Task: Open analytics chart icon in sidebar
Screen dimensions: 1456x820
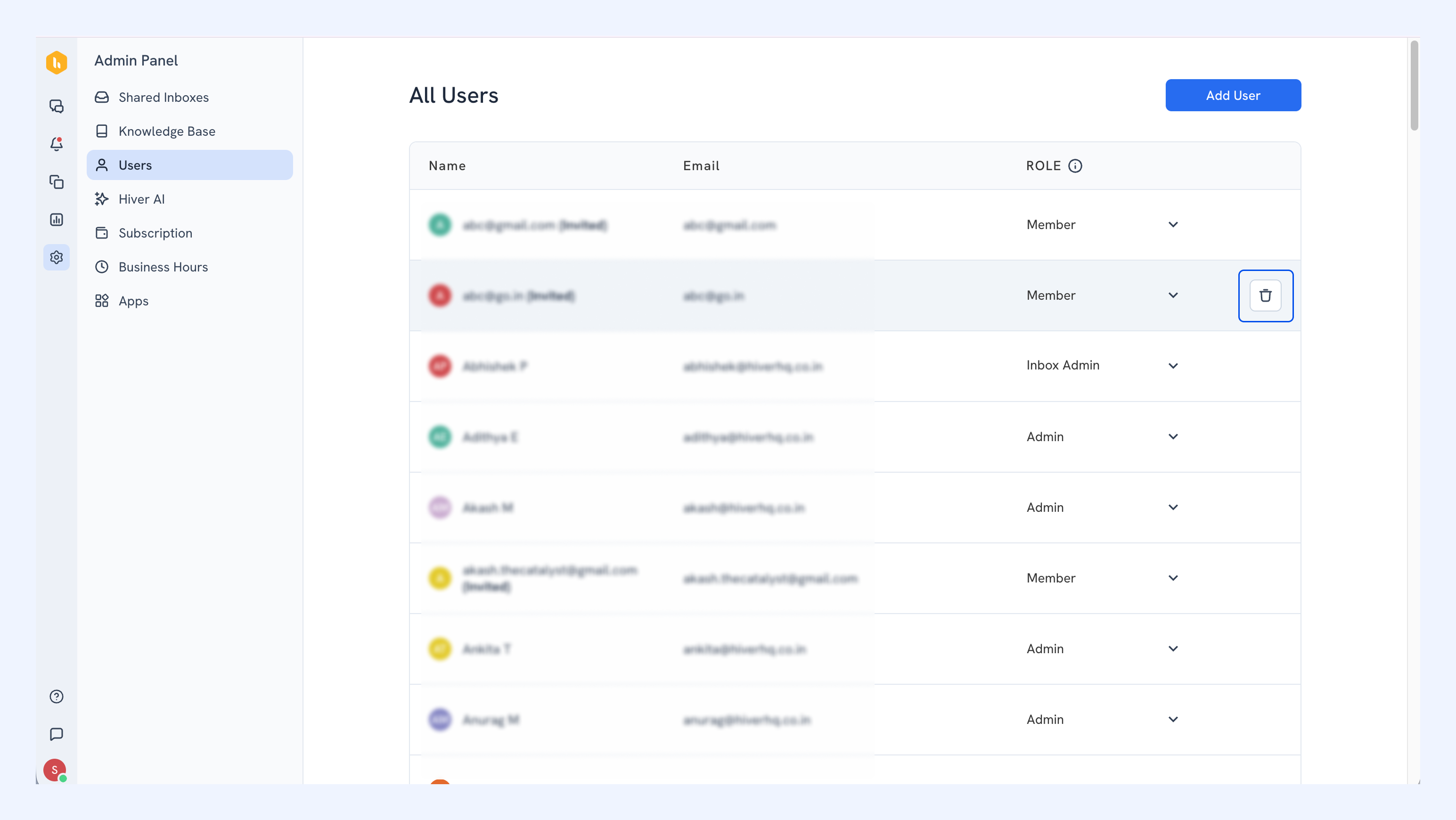Action: click(x=57, y=219)
